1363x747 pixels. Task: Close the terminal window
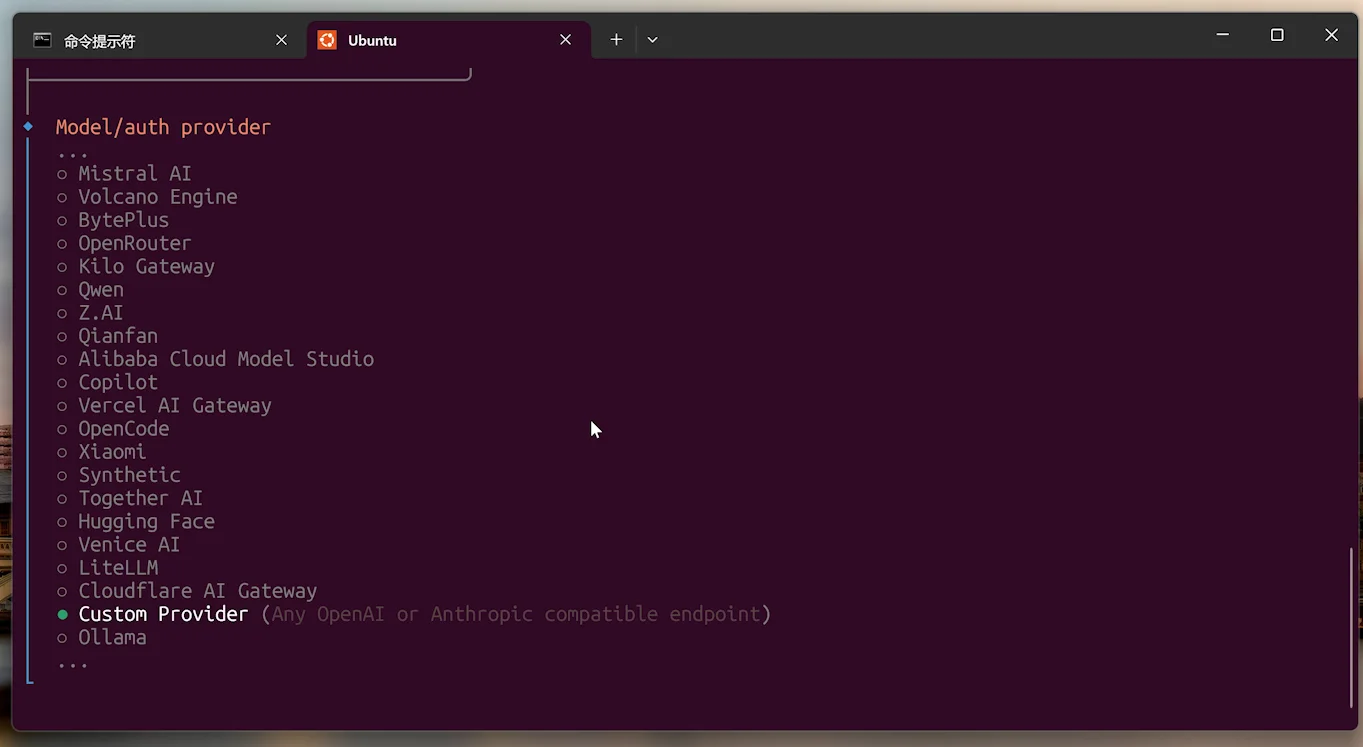pyautogui.click(x=1331, y=35)
